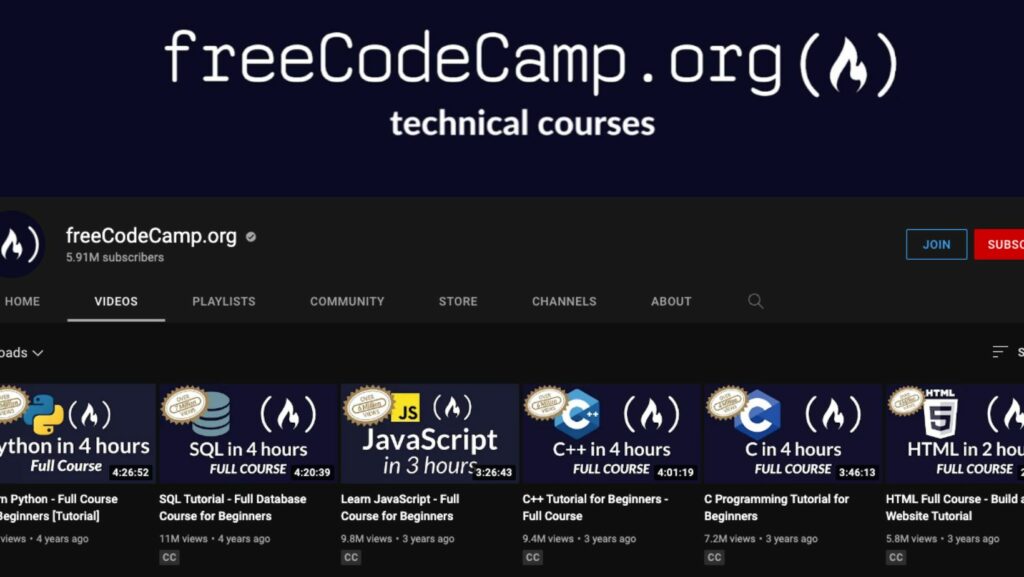Click the CC badge on SQL Tutorial video

169,557
